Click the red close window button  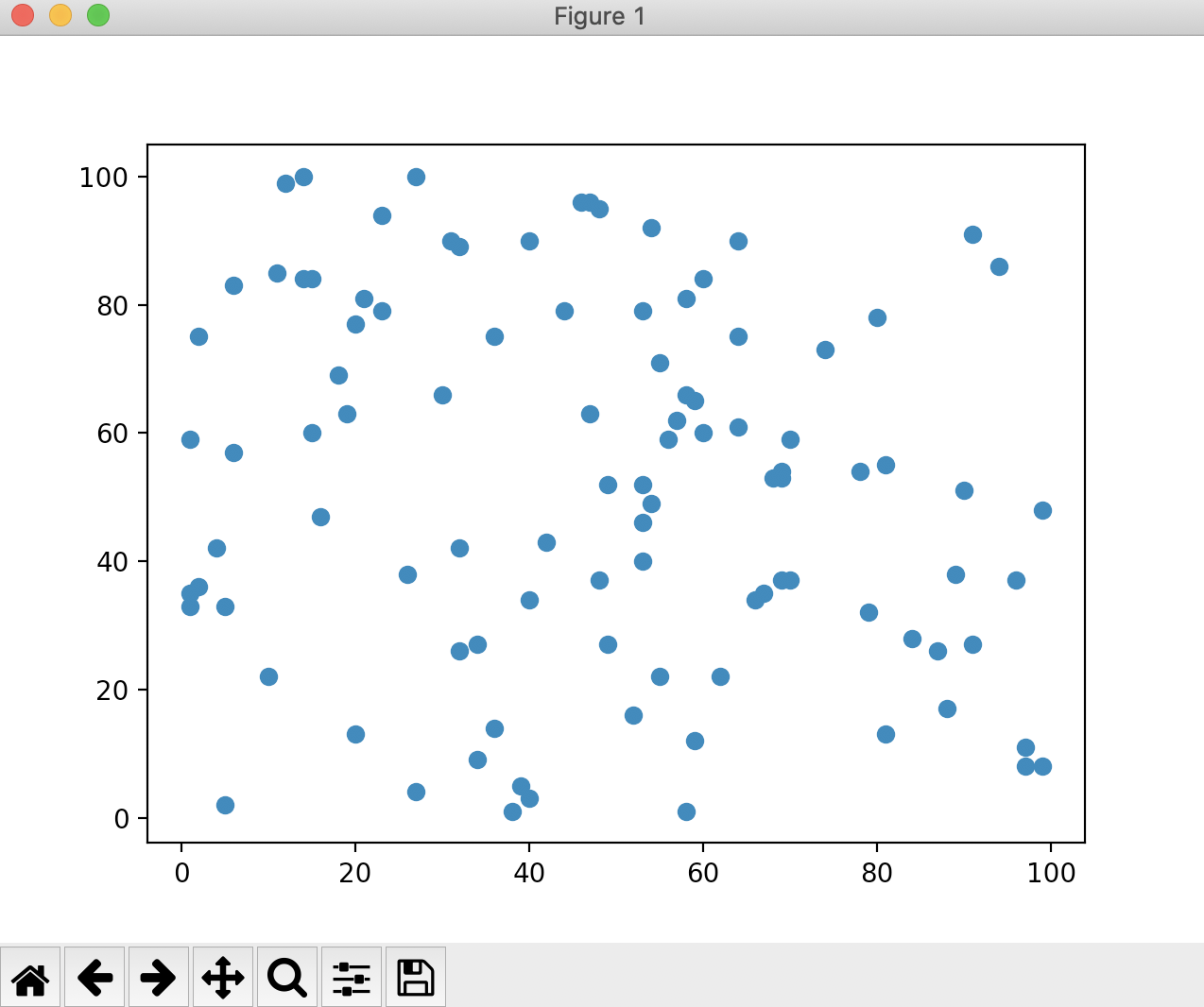[23, 15]
